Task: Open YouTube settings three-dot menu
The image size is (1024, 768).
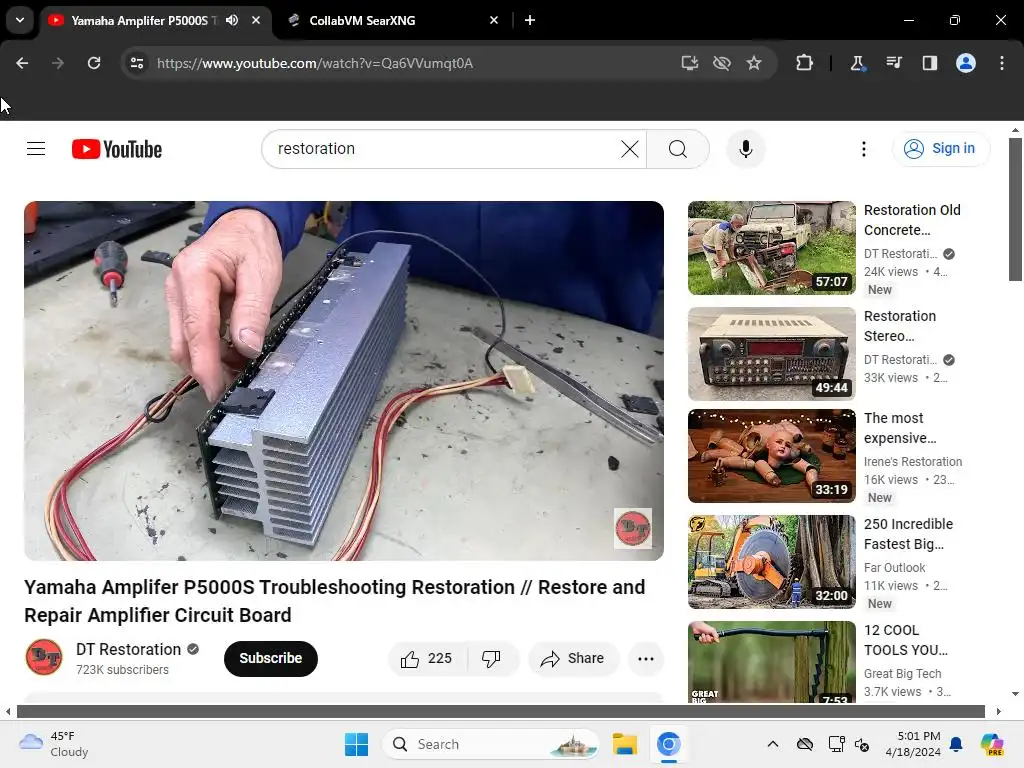Action: tap(863, 149)
